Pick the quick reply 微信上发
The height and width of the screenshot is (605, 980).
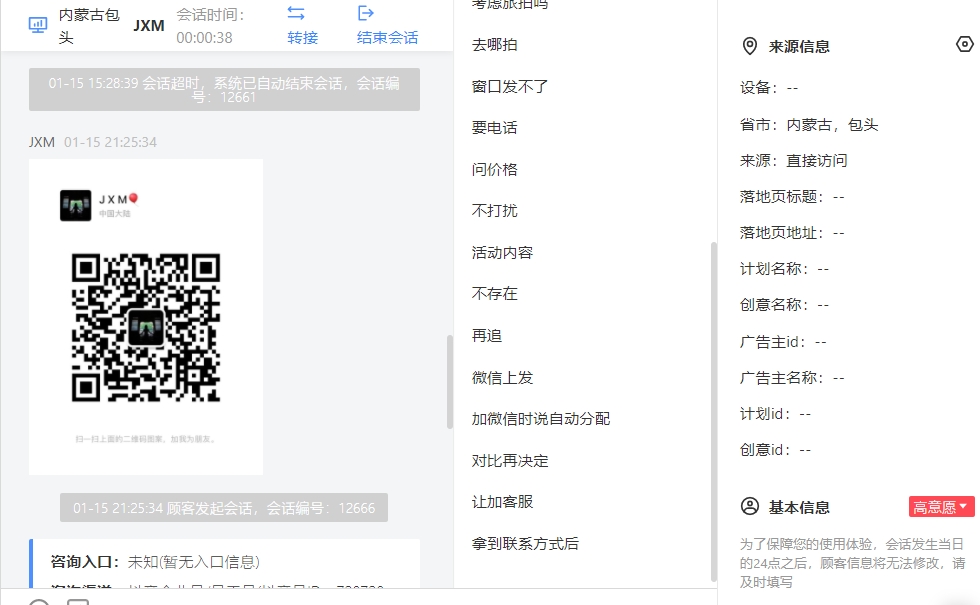(x=502, y=378)
